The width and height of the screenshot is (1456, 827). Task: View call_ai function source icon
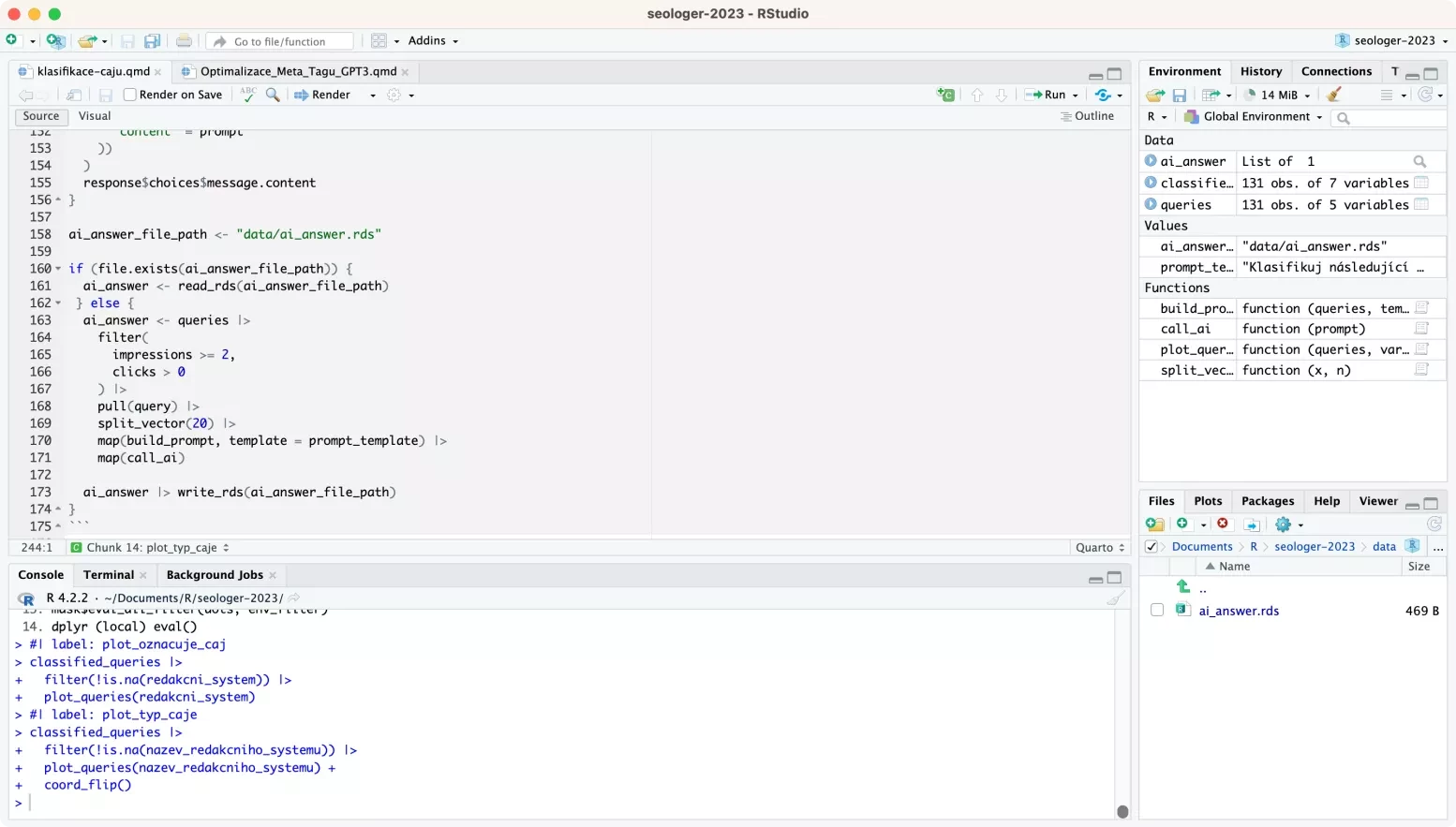point(1421,329)
